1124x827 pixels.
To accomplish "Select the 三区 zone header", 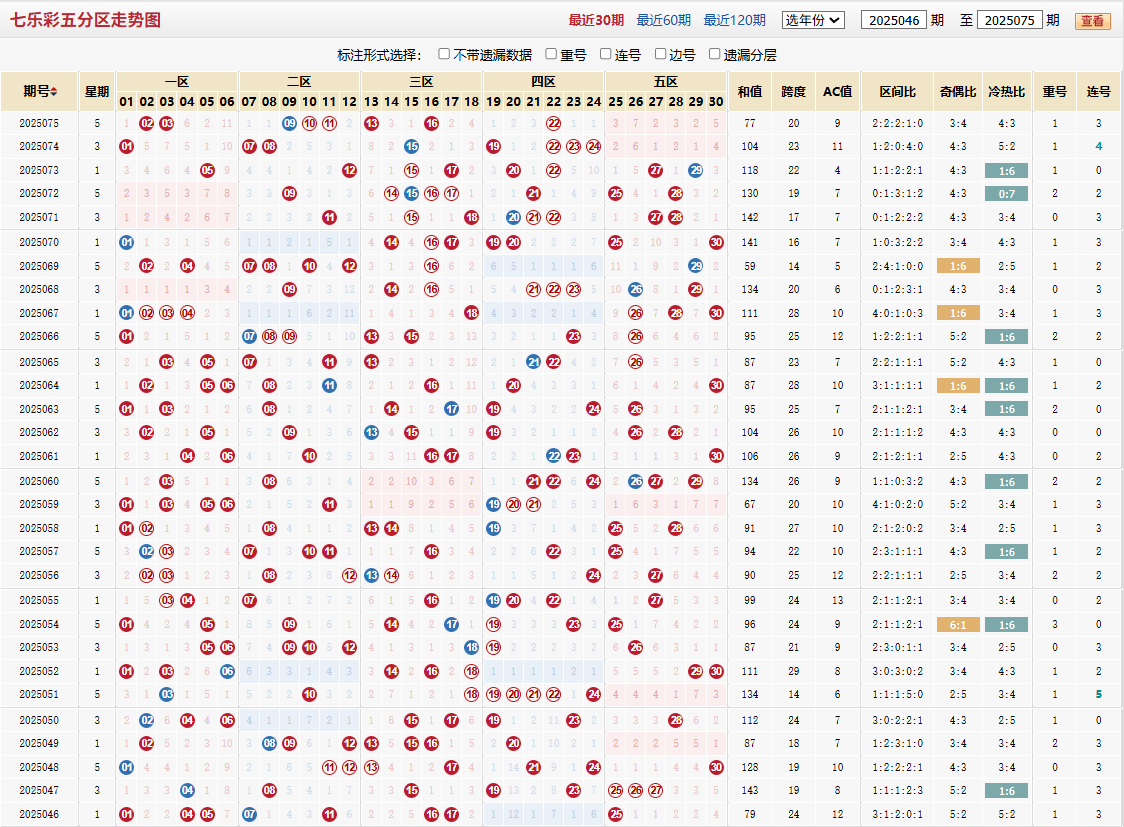I will coord(422,82).
